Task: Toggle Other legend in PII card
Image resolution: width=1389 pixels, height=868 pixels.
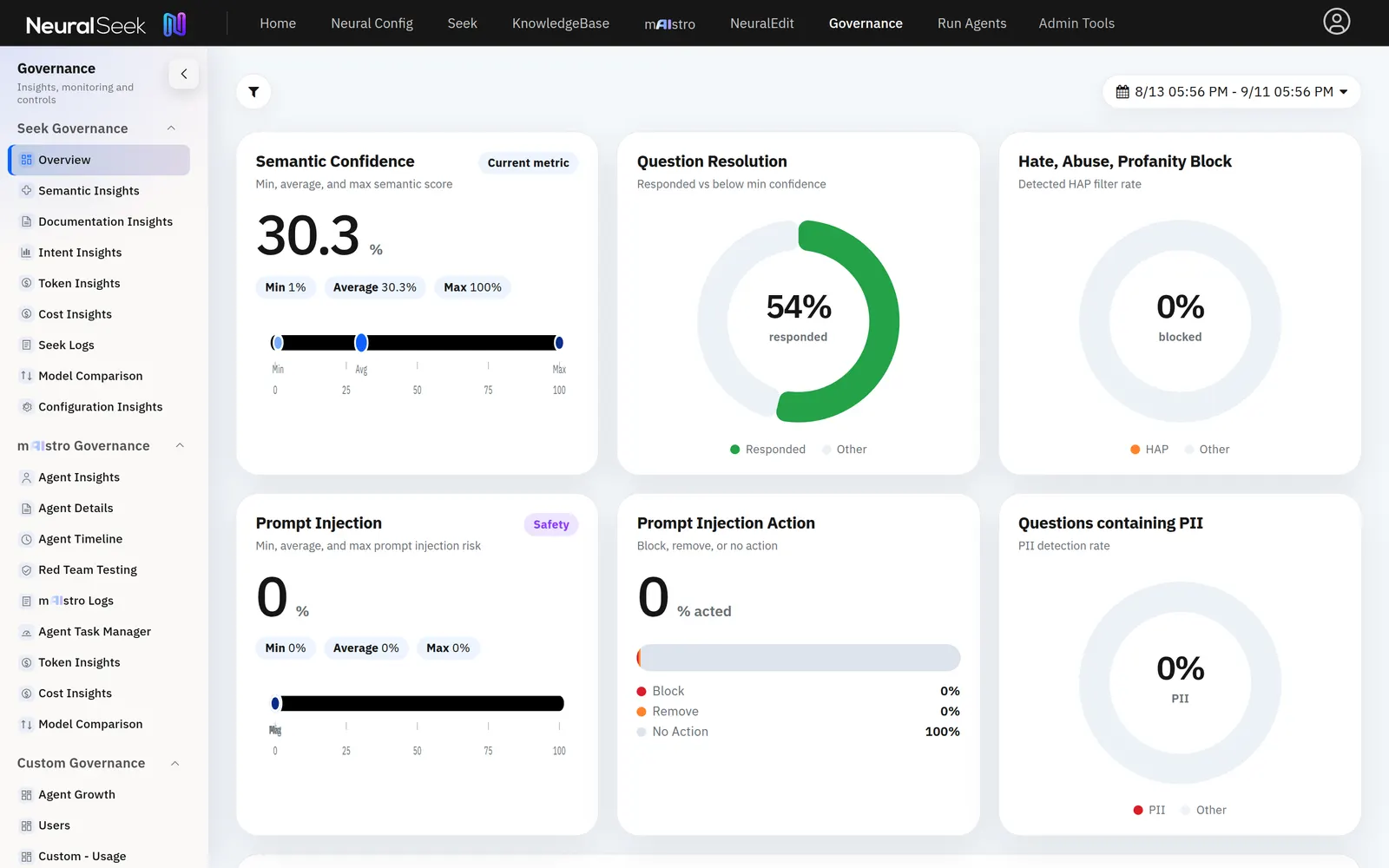Action: tap(1204, 810)
